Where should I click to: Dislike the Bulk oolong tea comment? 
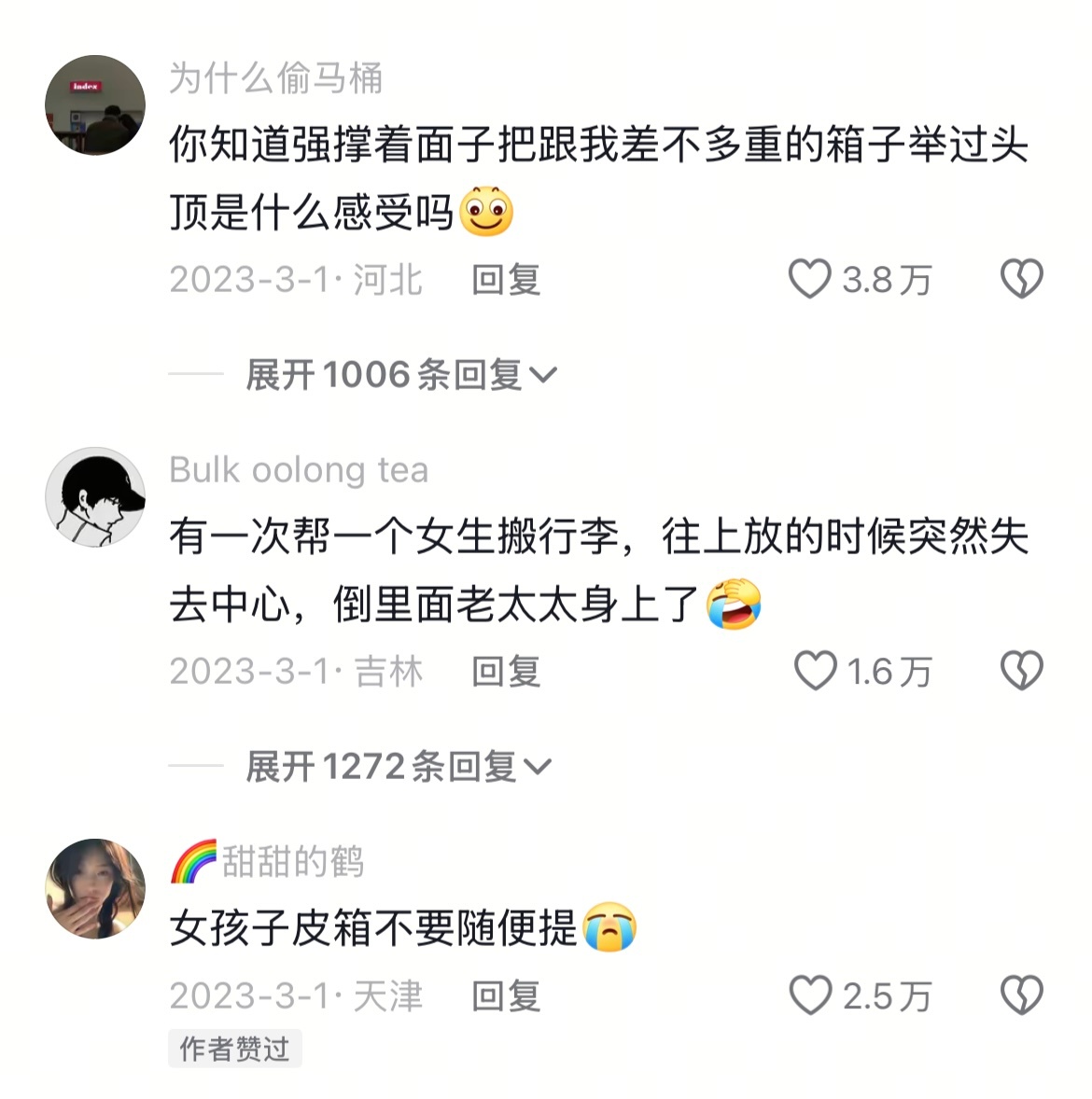[1021, 671]
